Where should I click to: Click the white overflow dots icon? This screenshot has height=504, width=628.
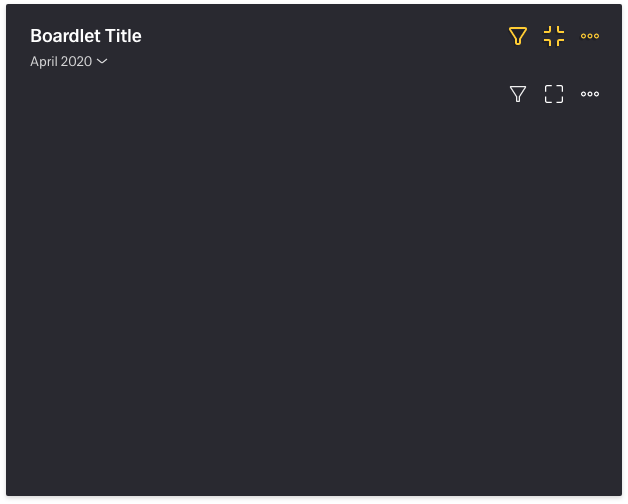(590, 94)
